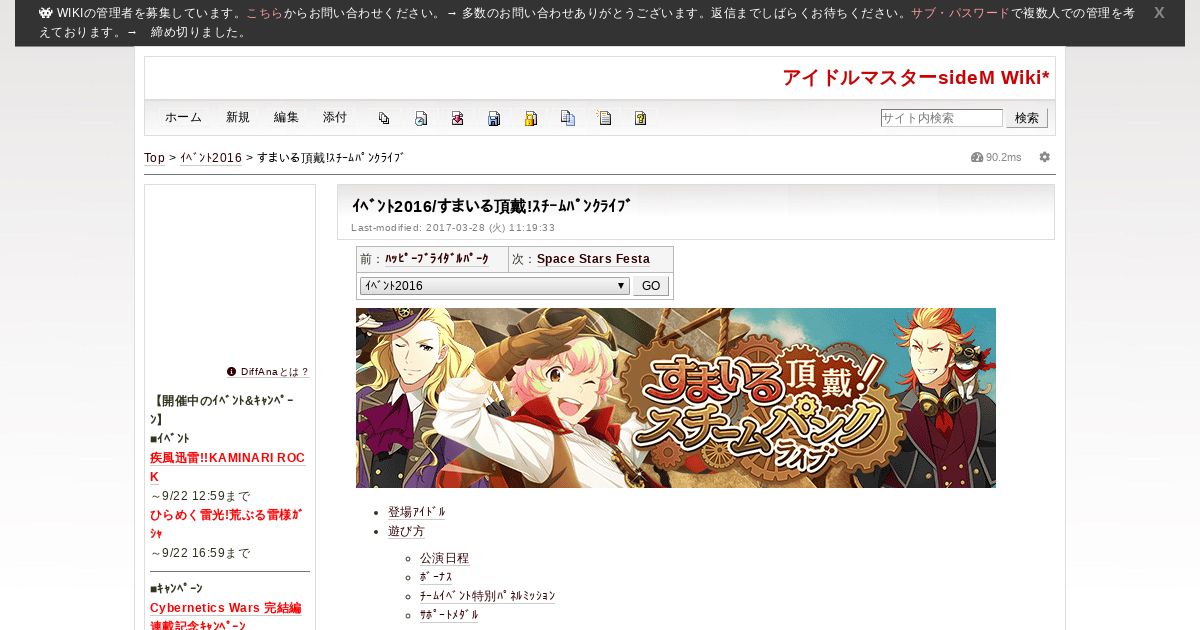Click the space invader icon in notice bar
This screenshot has height=630, width=1200.
(x=46, y=14)
